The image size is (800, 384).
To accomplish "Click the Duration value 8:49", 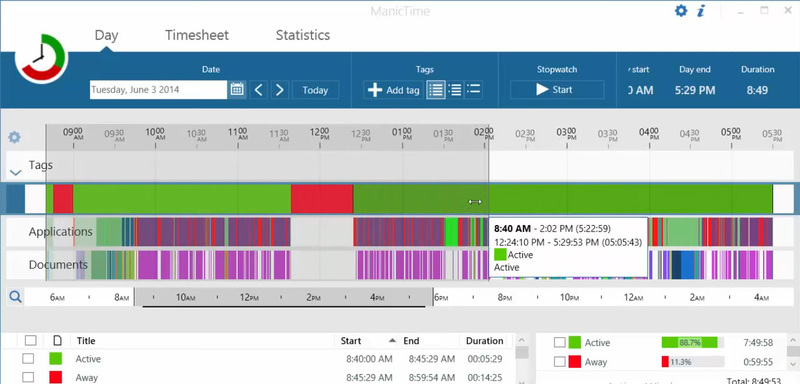I will (758, 91).
